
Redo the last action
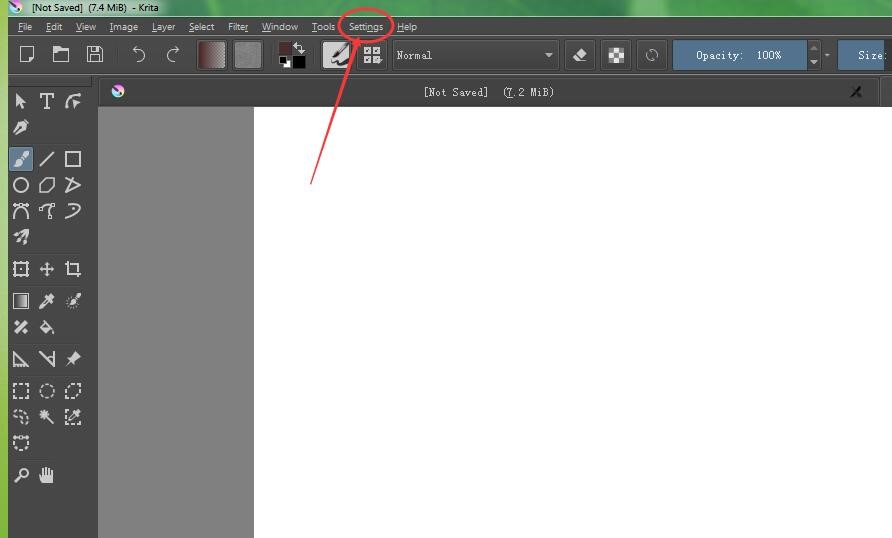coord(173,55)
